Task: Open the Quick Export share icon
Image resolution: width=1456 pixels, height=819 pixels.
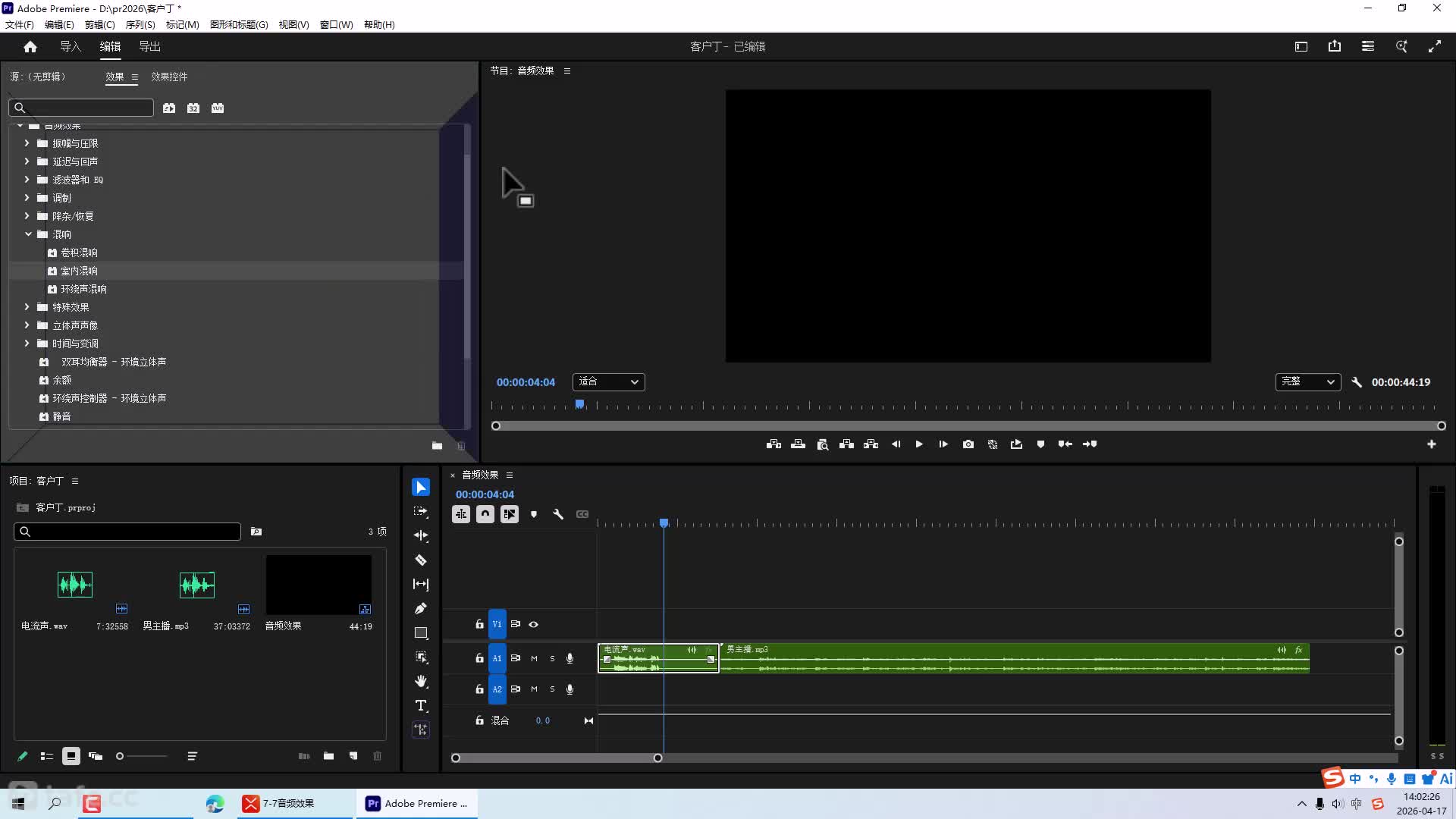Action: tap(1335, 46)
